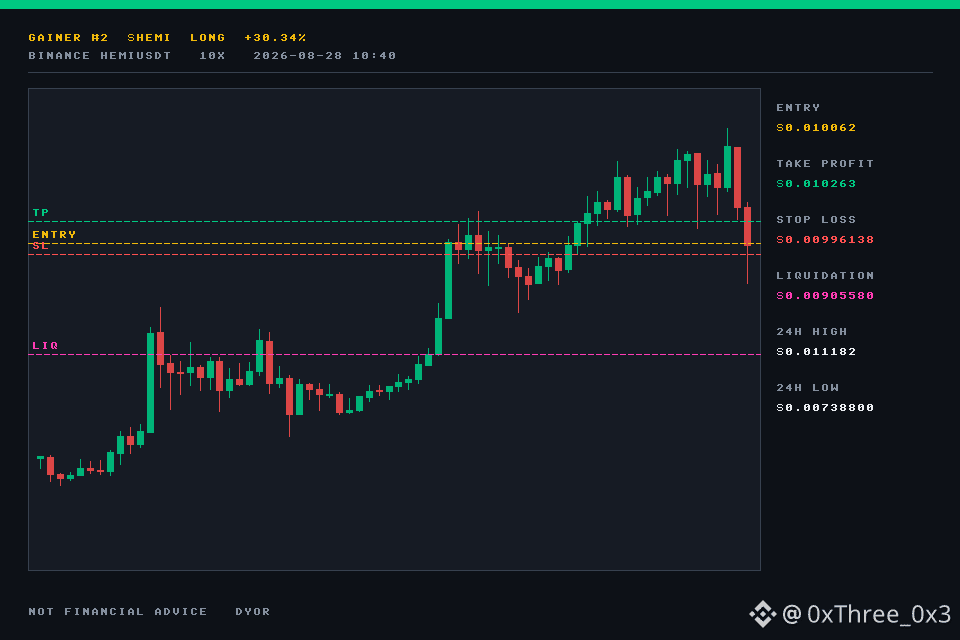960x640 pixels.
Task: Click the DYOR text in the footer
Action: tap(252, 611)
